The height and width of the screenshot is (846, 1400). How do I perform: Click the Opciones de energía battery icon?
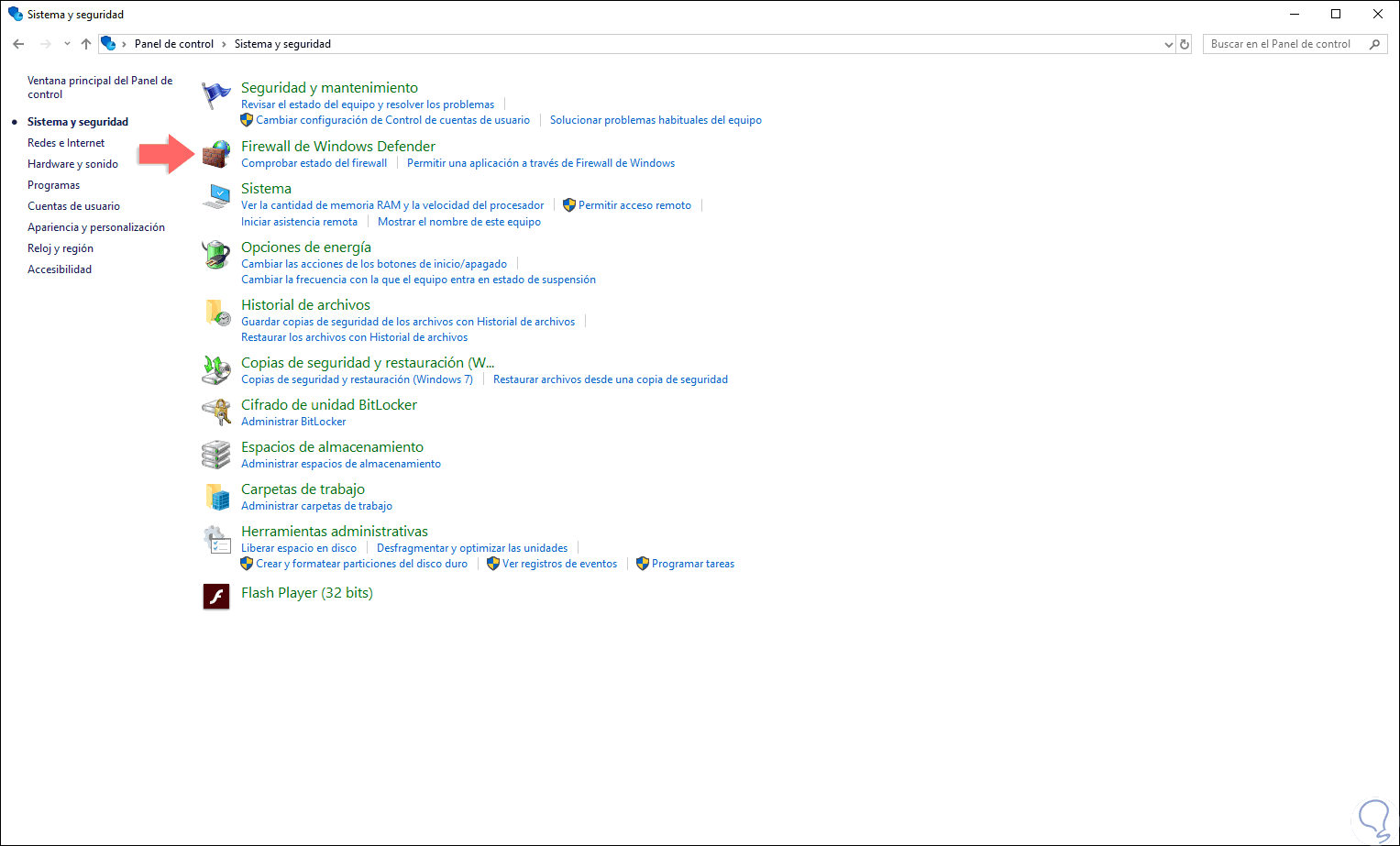tap(216, 255)
